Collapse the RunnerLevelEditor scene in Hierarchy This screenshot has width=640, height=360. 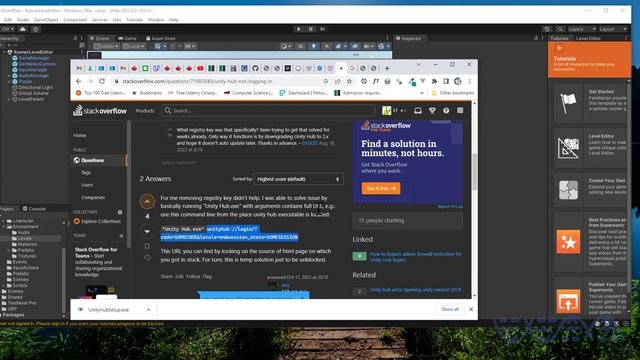coord(4,52)
